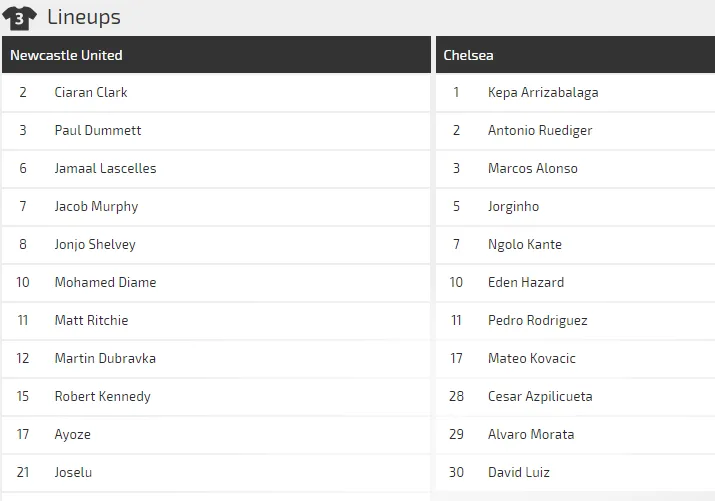
Task: Open Jonjo Shelvey's profile
Action: pos(95,245)
